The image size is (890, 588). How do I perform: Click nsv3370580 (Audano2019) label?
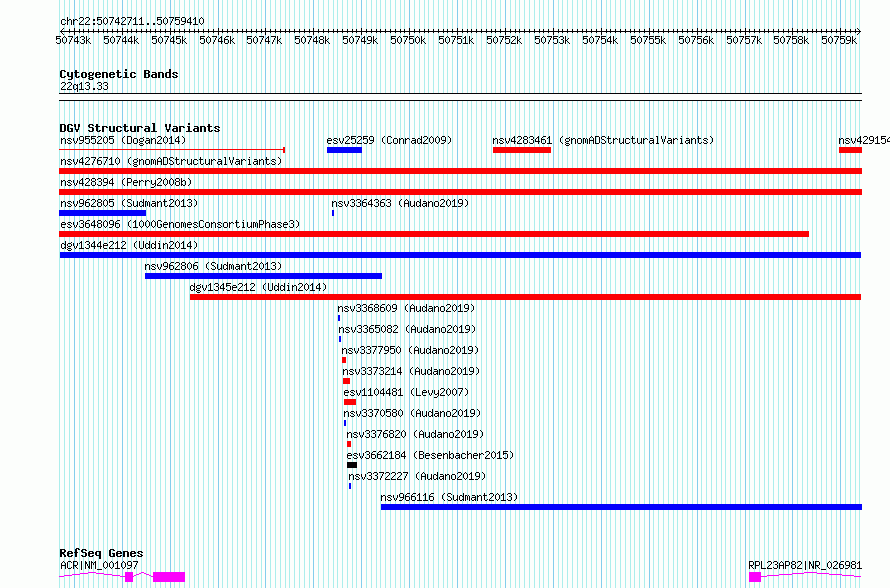[x=413, y=413]
